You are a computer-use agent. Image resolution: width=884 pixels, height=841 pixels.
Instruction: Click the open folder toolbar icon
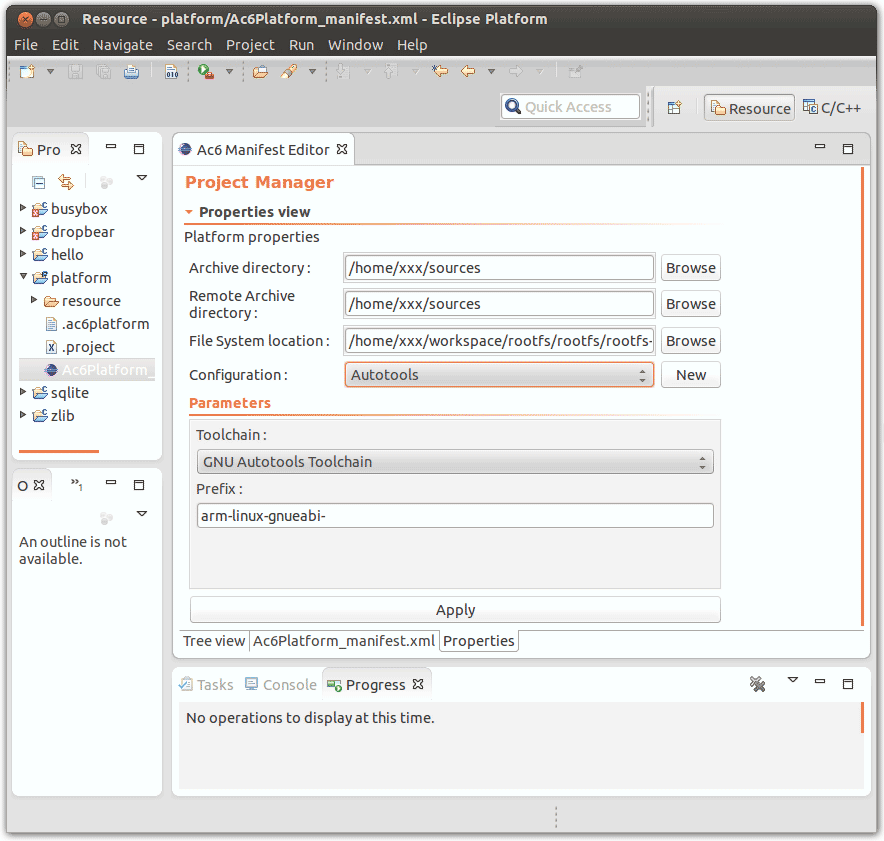(260, 72)
